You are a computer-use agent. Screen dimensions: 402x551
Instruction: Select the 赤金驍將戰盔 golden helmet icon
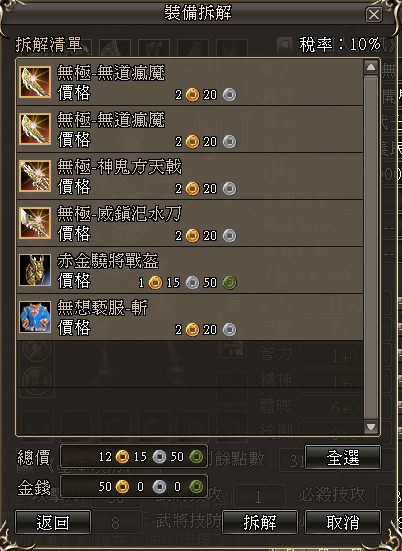coord(35,270)
